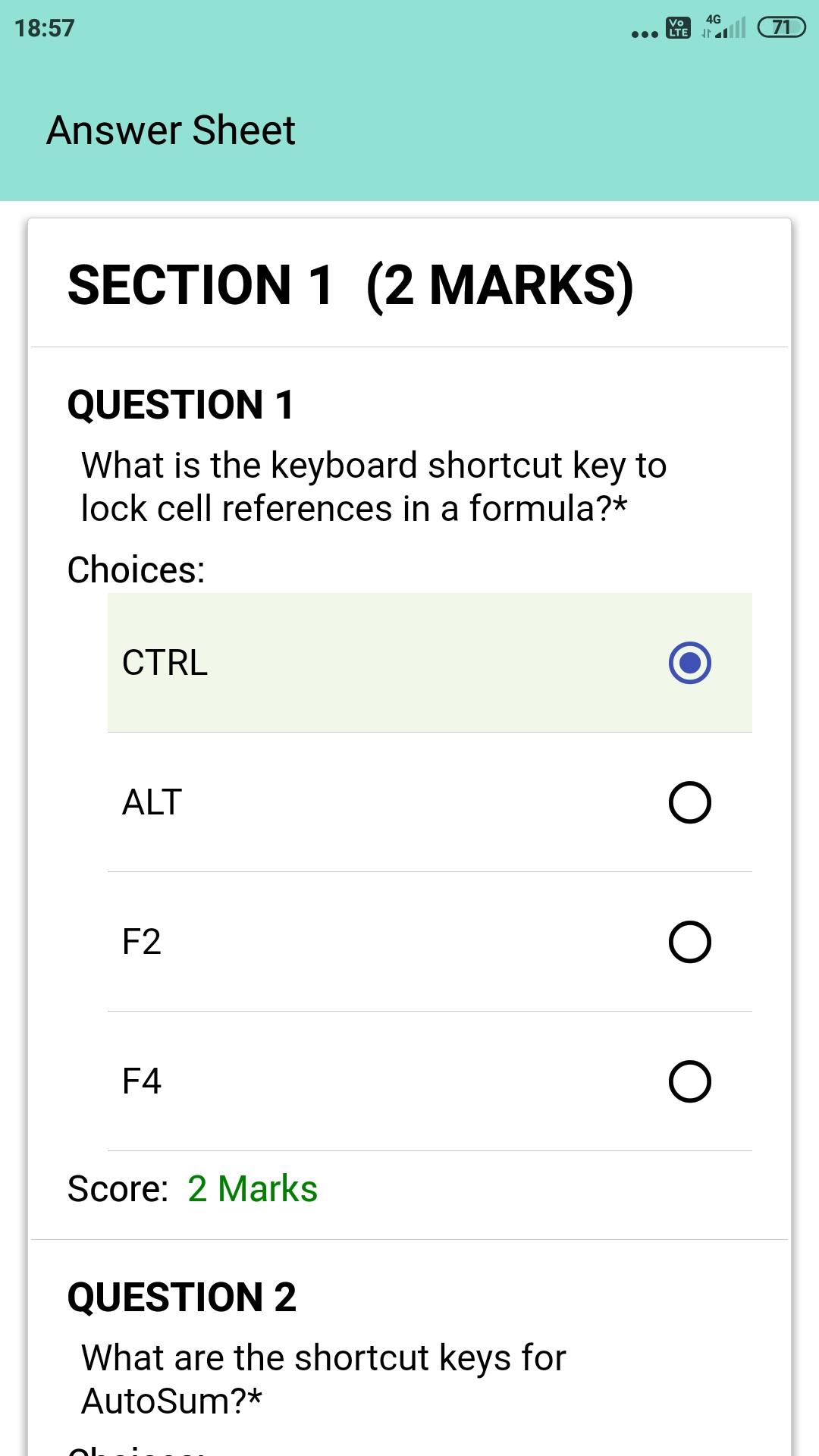Tap the three-dots notification icon

[x=645, y=34]
